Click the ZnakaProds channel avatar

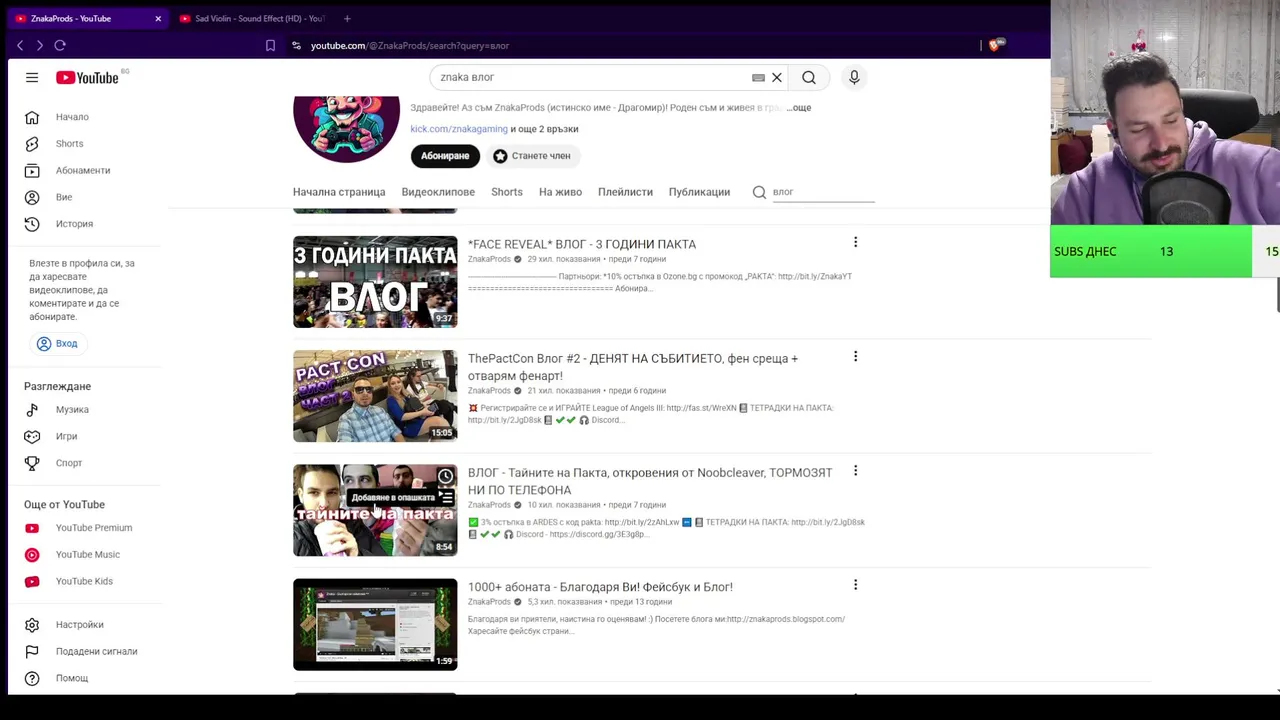[x=346, y=128]
